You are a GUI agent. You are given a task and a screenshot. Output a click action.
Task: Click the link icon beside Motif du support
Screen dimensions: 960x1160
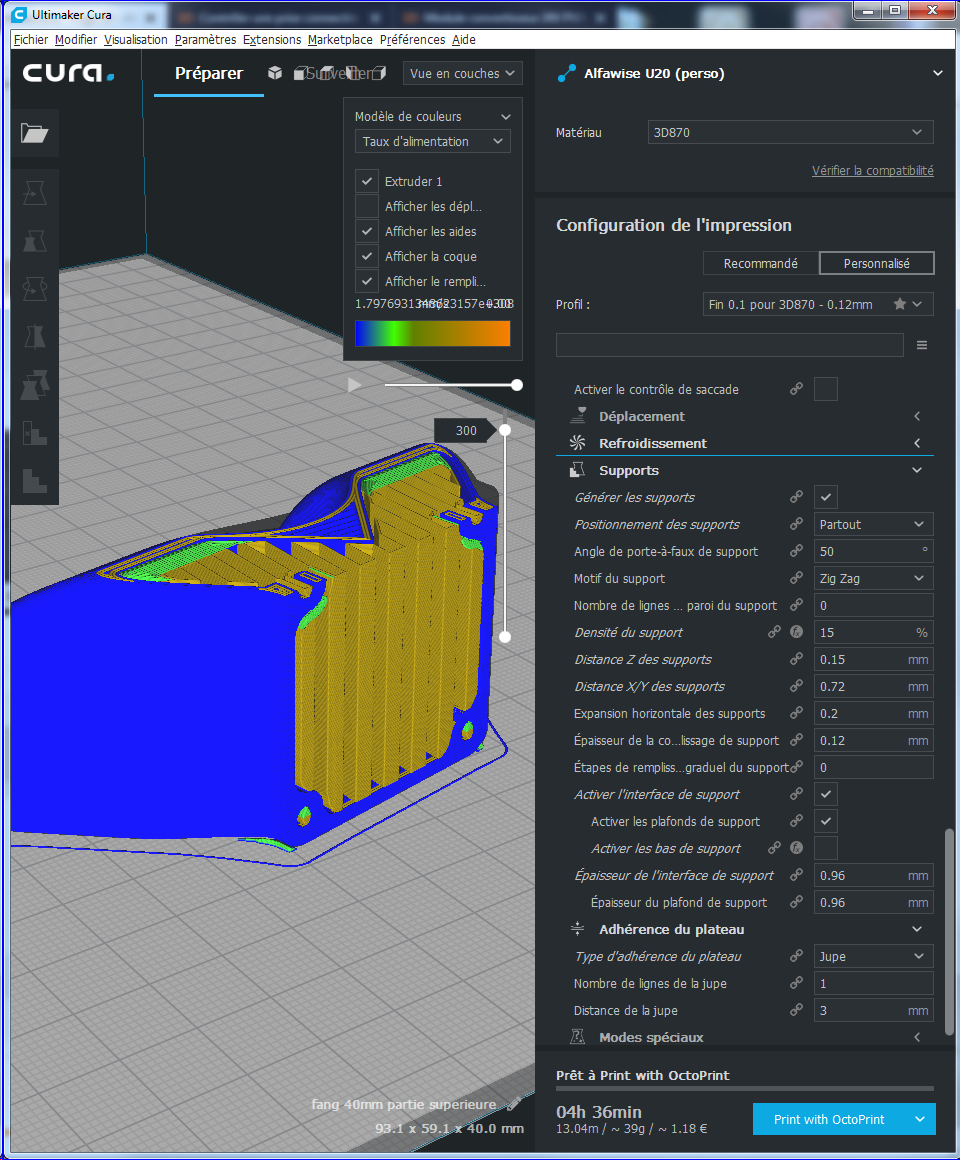click(797, 578)
